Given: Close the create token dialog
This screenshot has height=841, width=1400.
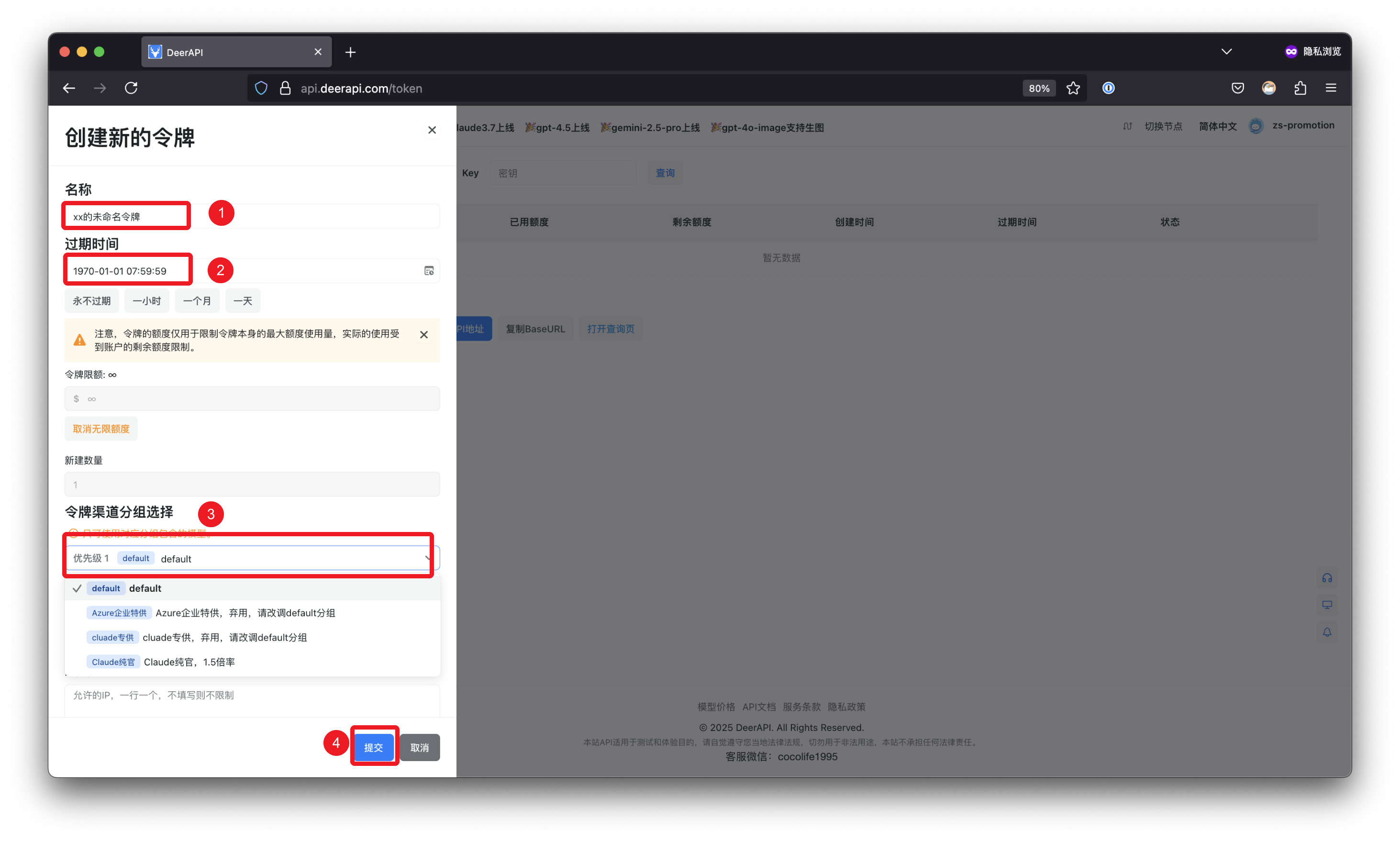Looking at the screenshot, I should (x=432, y=130).
